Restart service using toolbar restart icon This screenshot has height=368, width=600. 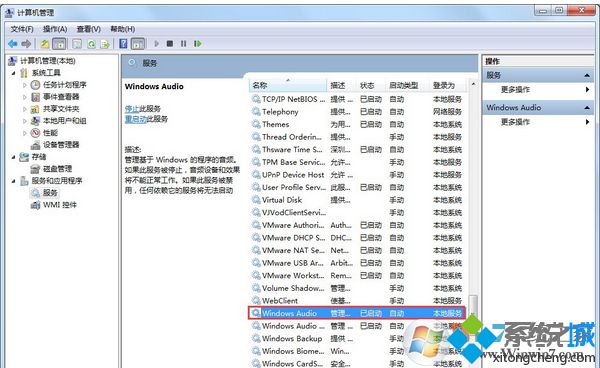197,44
